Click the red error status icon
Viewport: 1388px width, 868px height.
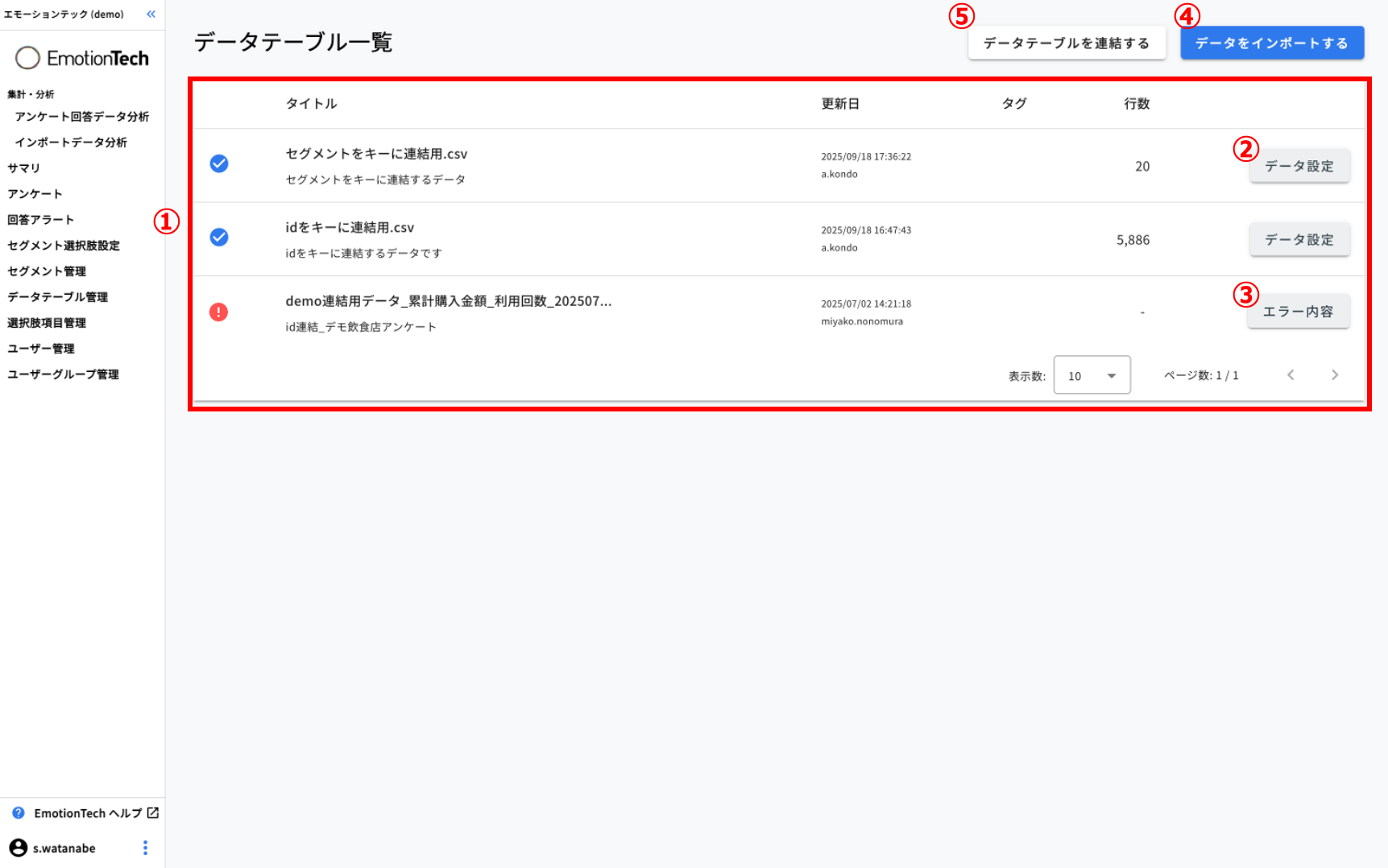point(218,312)
